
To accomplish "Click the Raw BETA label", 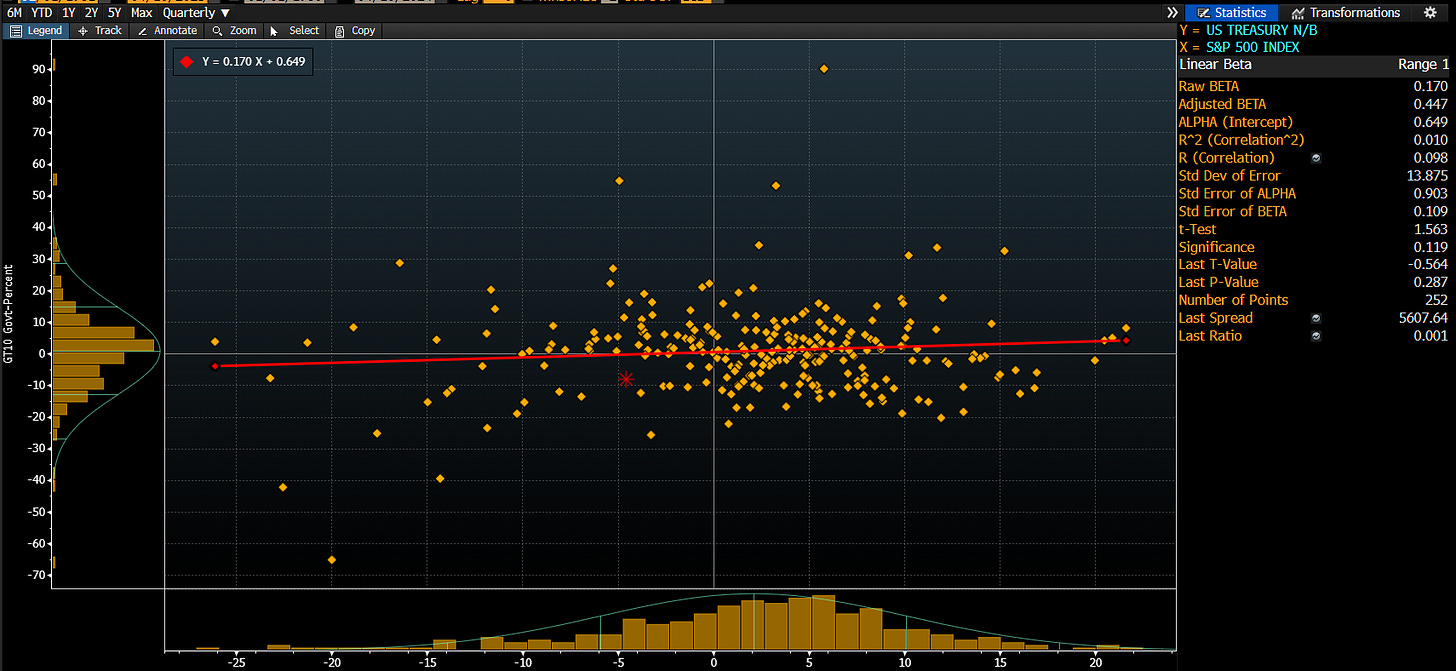I will (x=1208, y=86).
